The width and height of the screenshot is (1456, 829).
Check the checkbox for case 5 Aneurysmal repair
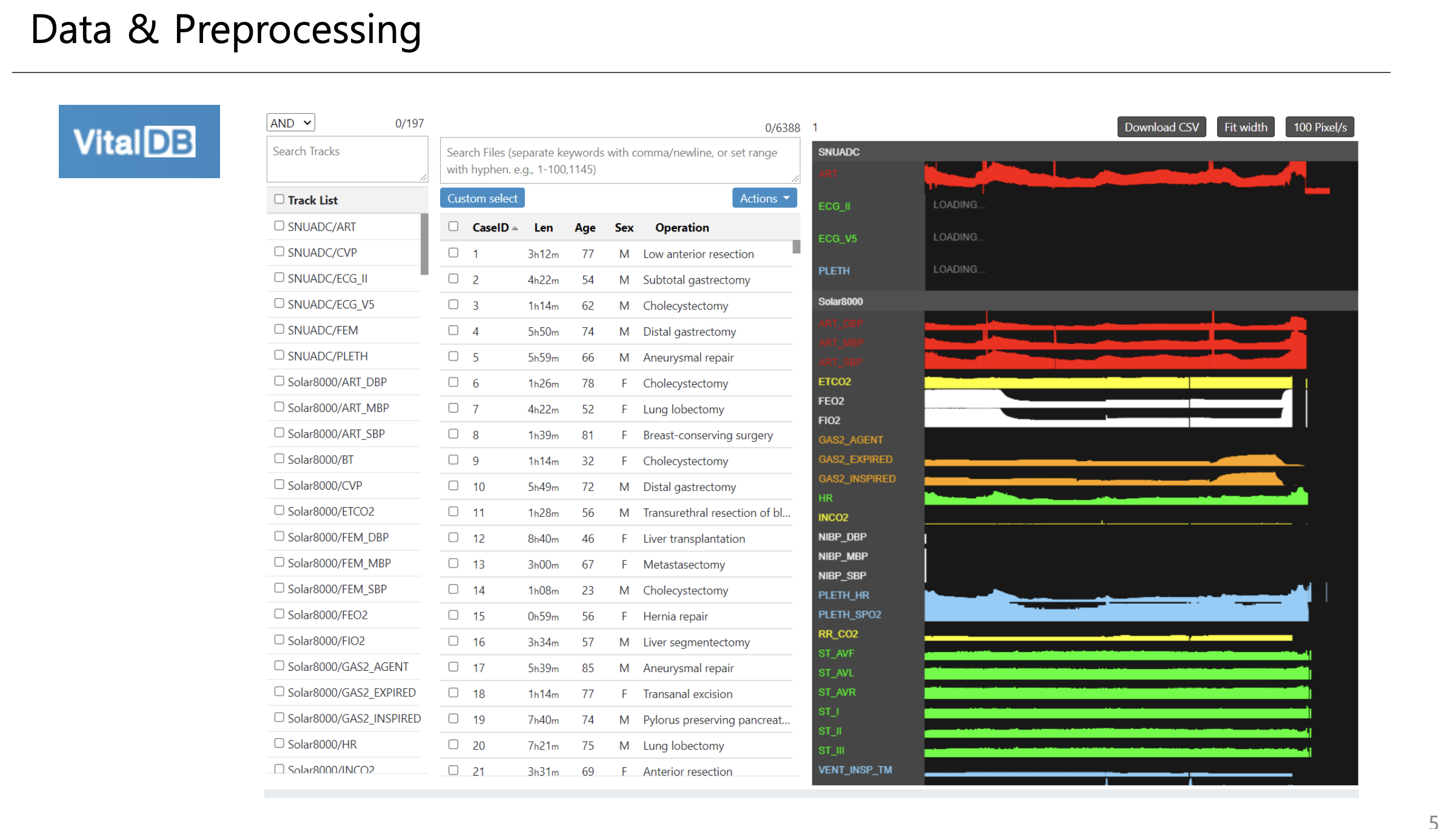click(x=453, y=356)
